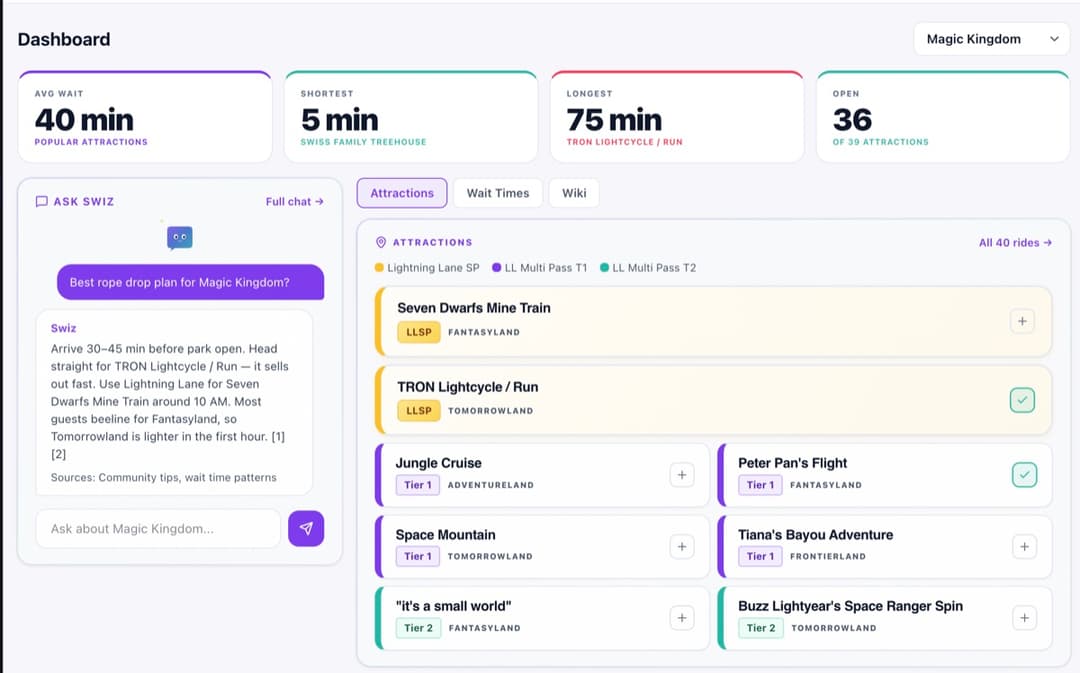
Task: Click the send message paper plane icon
Action: [306, 528]
